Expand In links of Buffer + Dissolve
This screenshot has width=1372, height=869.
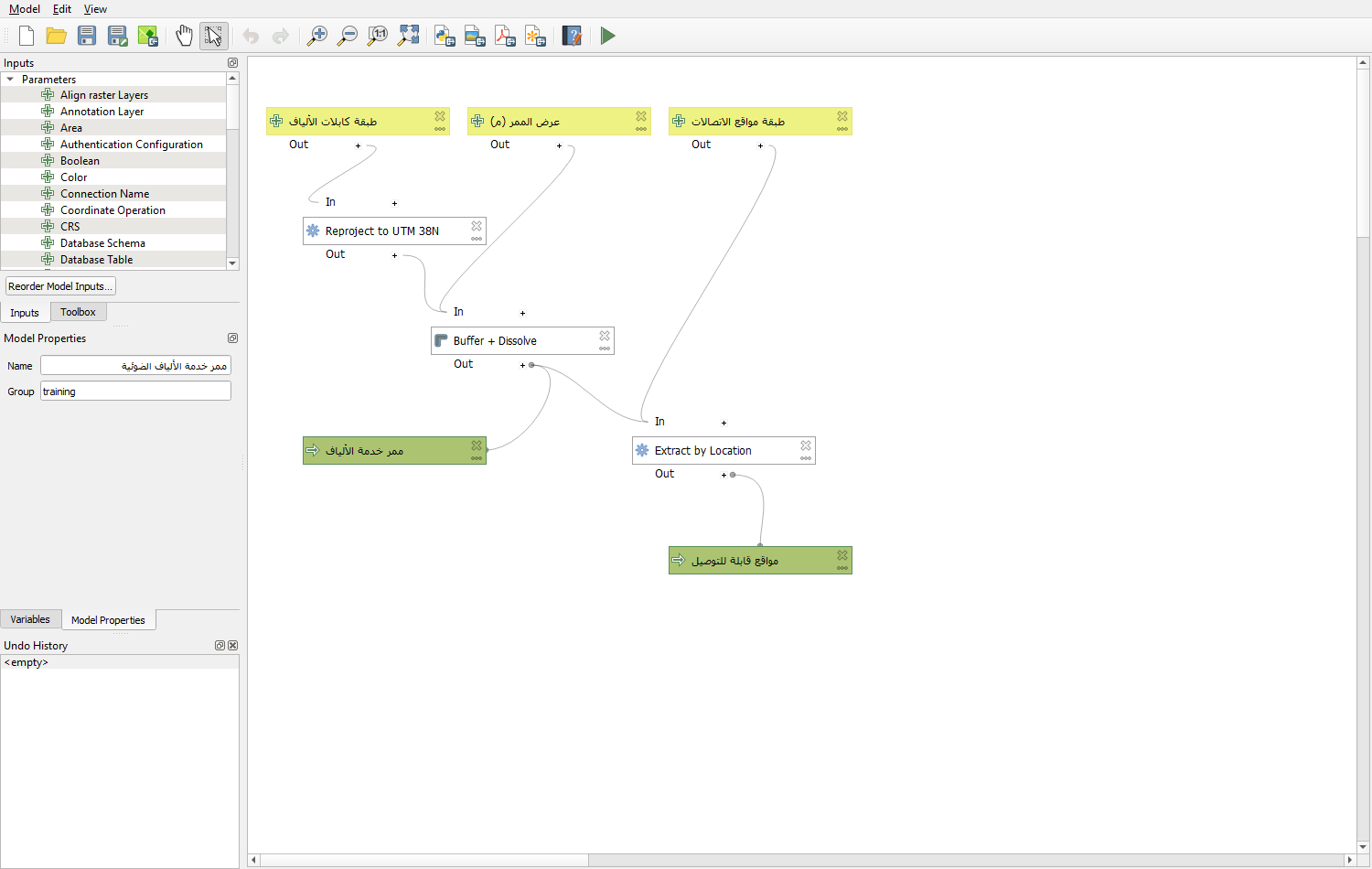click(x=522, y=313)
